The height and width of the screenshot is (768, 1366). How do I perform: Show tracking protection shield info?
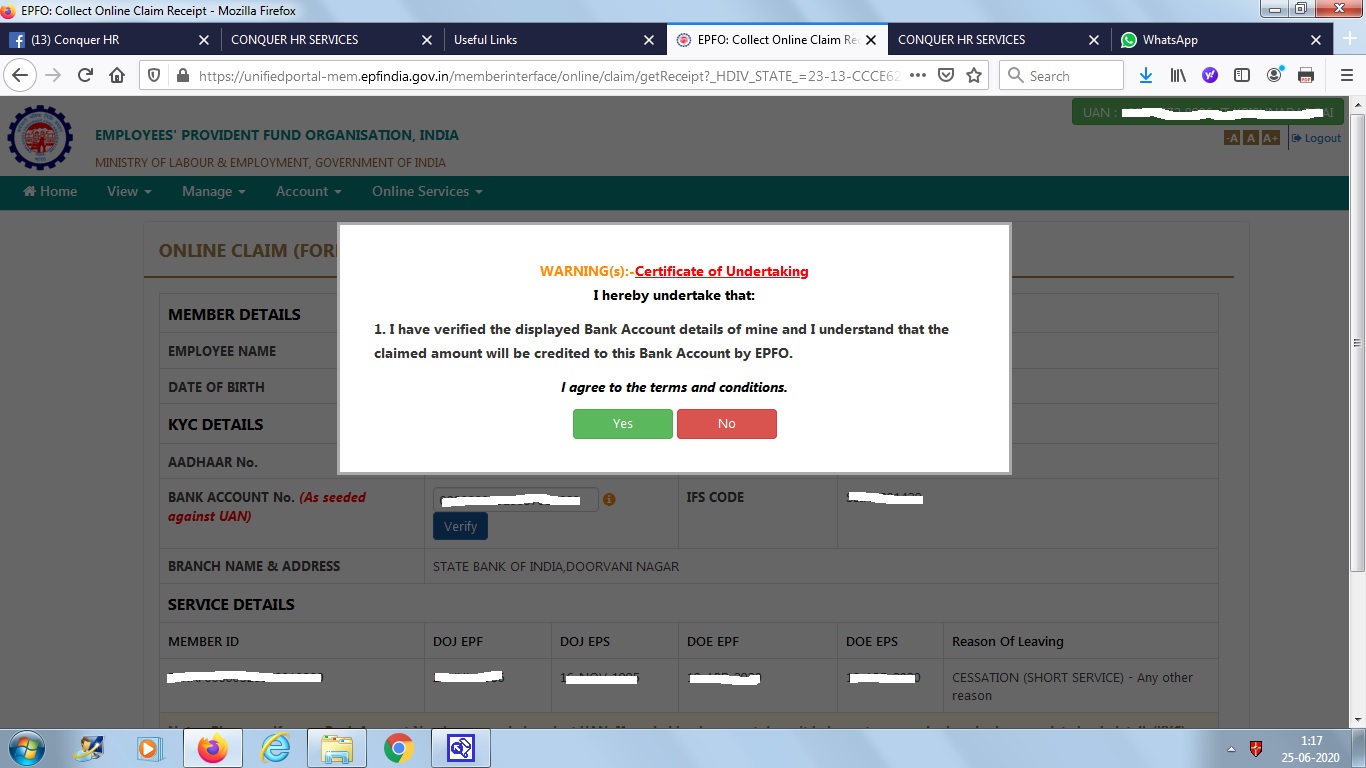point(154,75)
